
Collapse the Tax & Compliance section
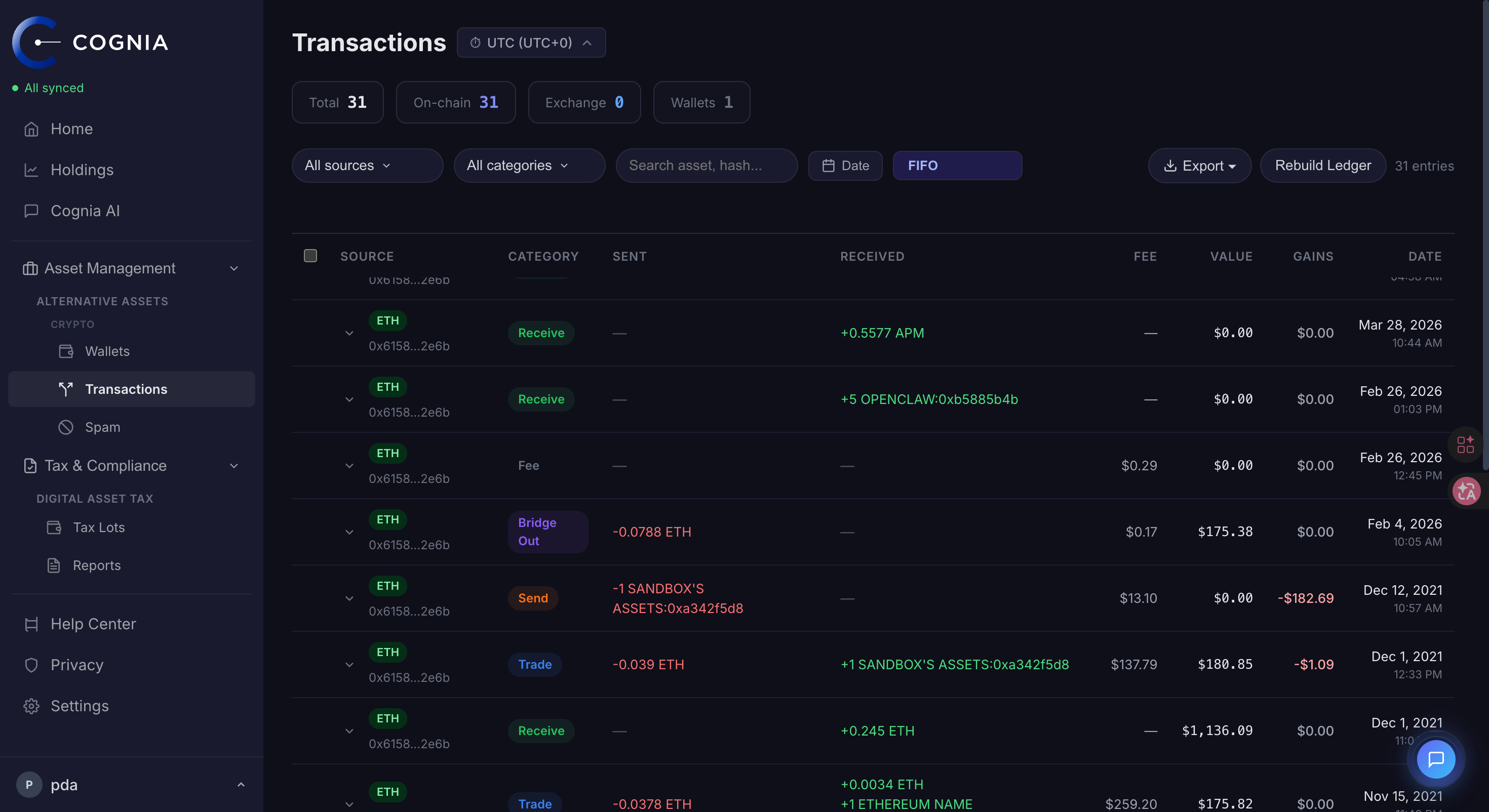[x=233, y=465]
